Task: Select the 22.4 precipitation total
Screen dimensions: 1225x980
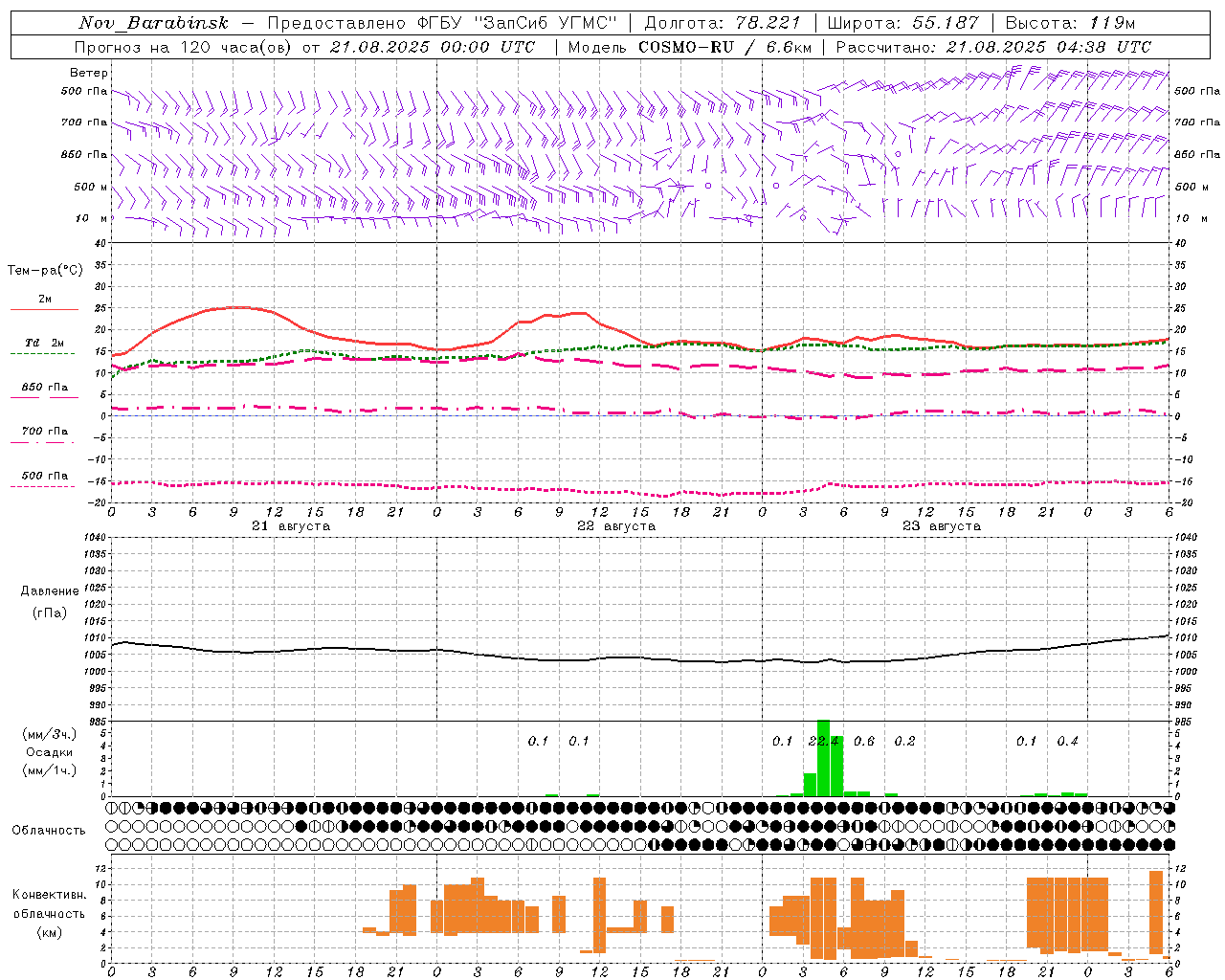Action: point(824,741)
